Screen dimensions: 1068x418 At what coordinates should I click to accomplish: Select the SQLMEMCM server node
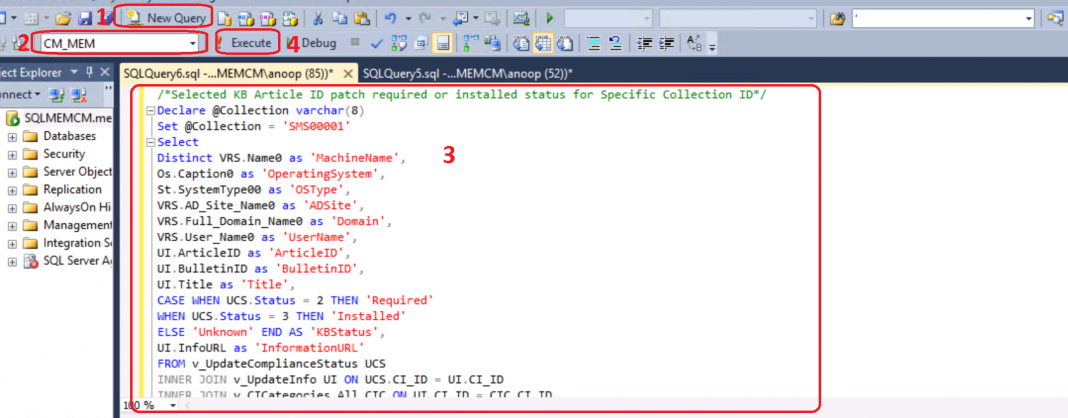click(59, 118)
